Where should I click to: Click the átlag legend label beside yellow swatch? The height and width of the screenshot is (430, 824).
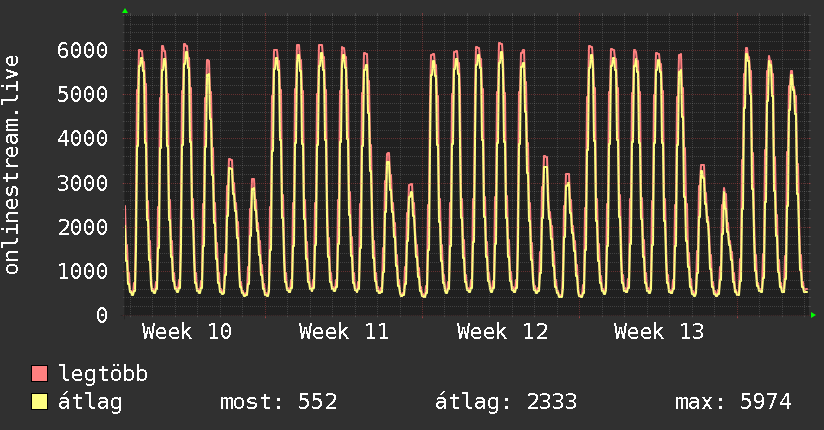[x=90, y=402]
